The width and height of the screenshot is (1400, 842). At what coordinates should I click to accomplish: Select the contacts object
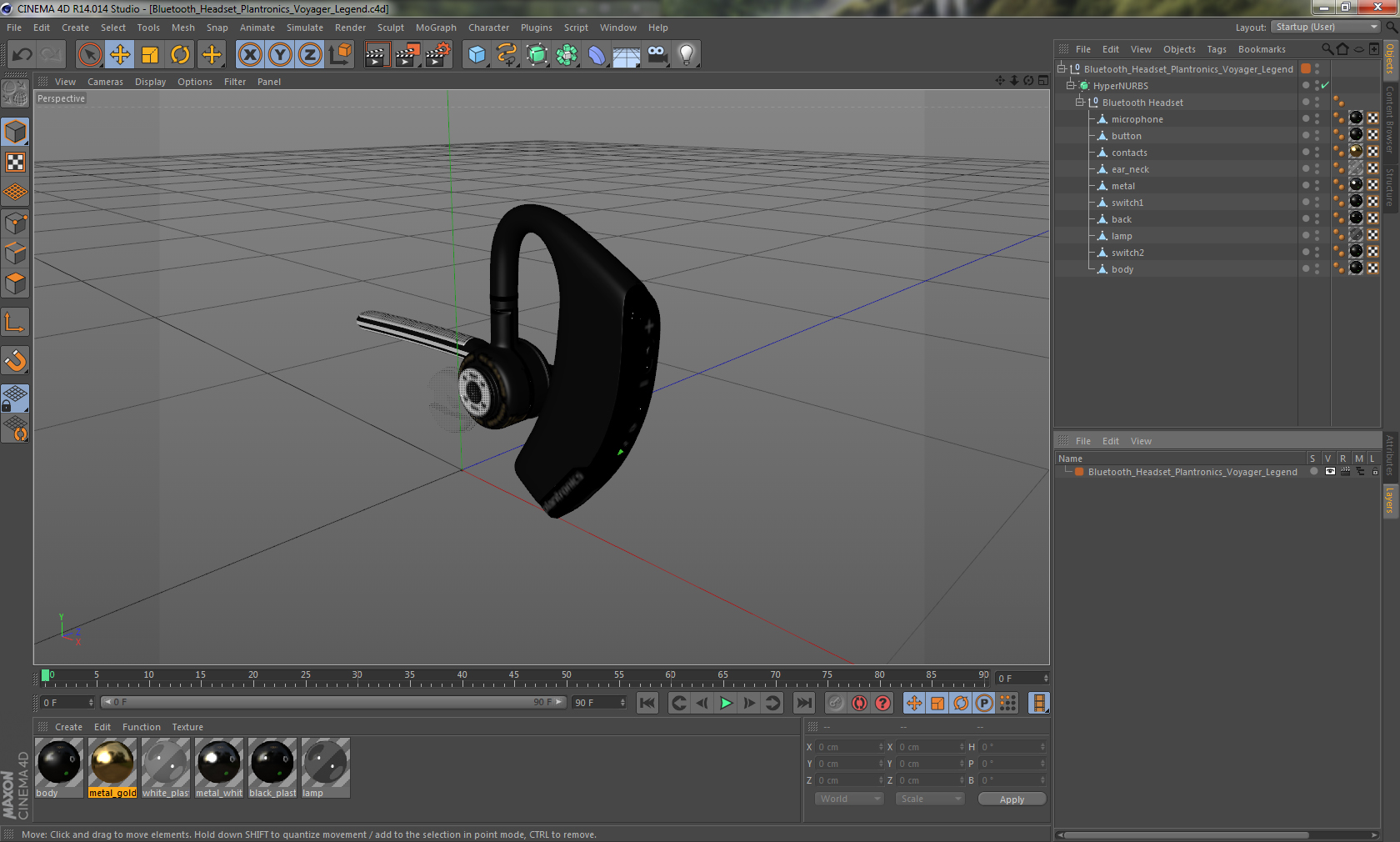[x=1129, y=153]
